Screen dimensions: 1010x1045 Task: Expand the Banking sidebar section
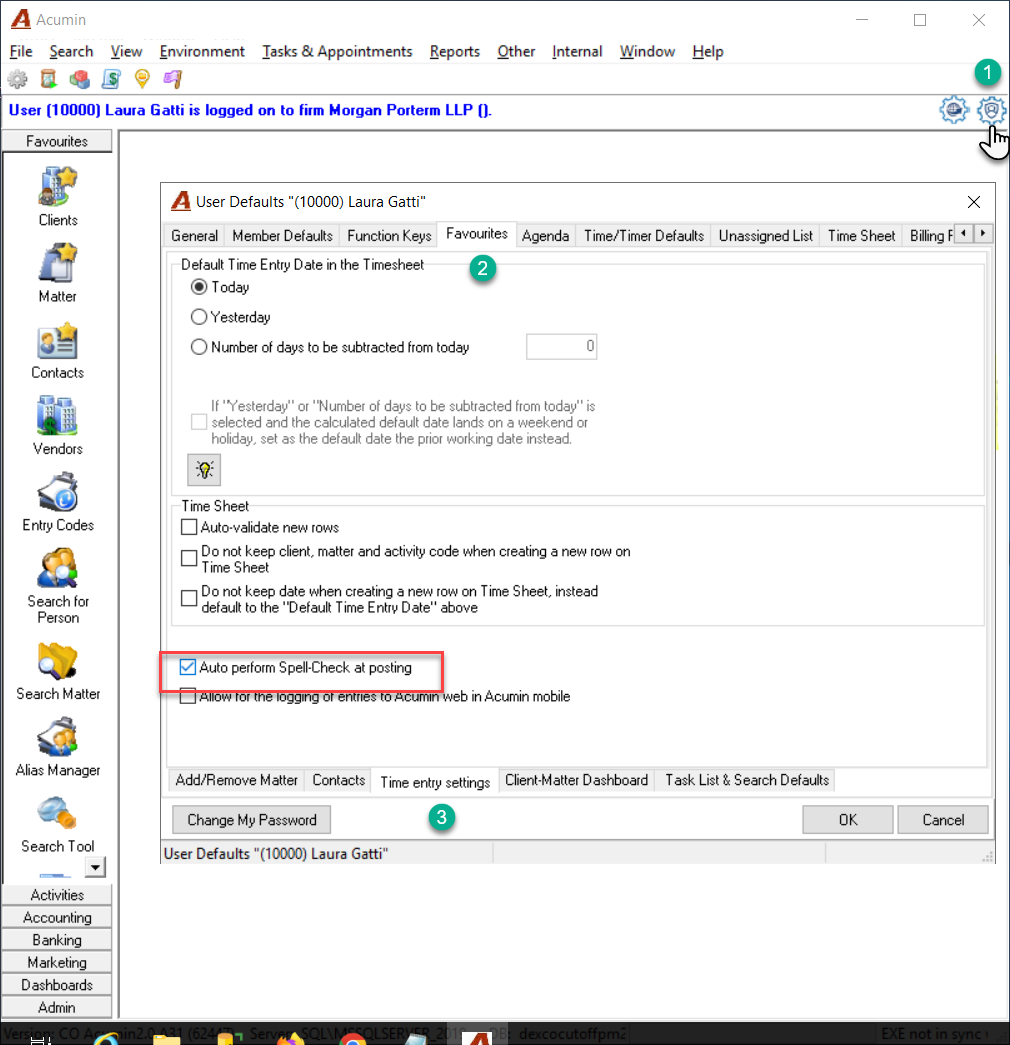coord(57,940)
